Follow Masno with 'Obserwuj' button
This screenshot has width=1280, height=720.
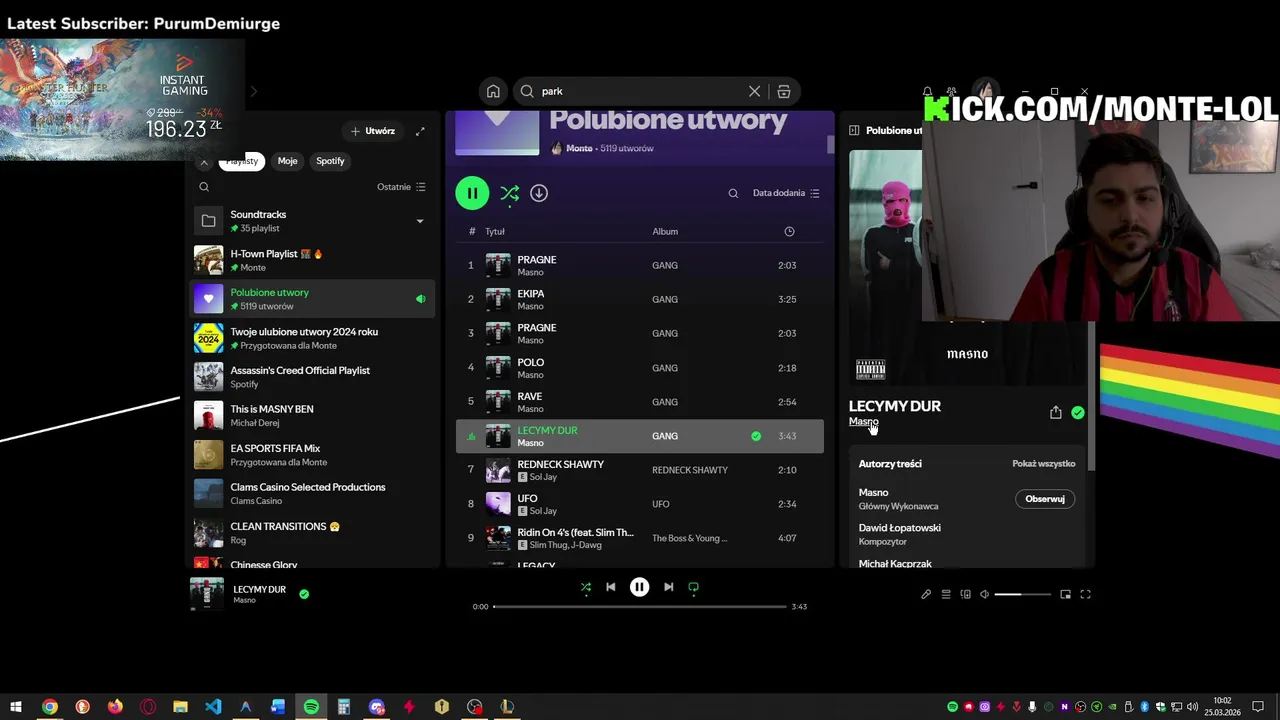click(1045, 499)
